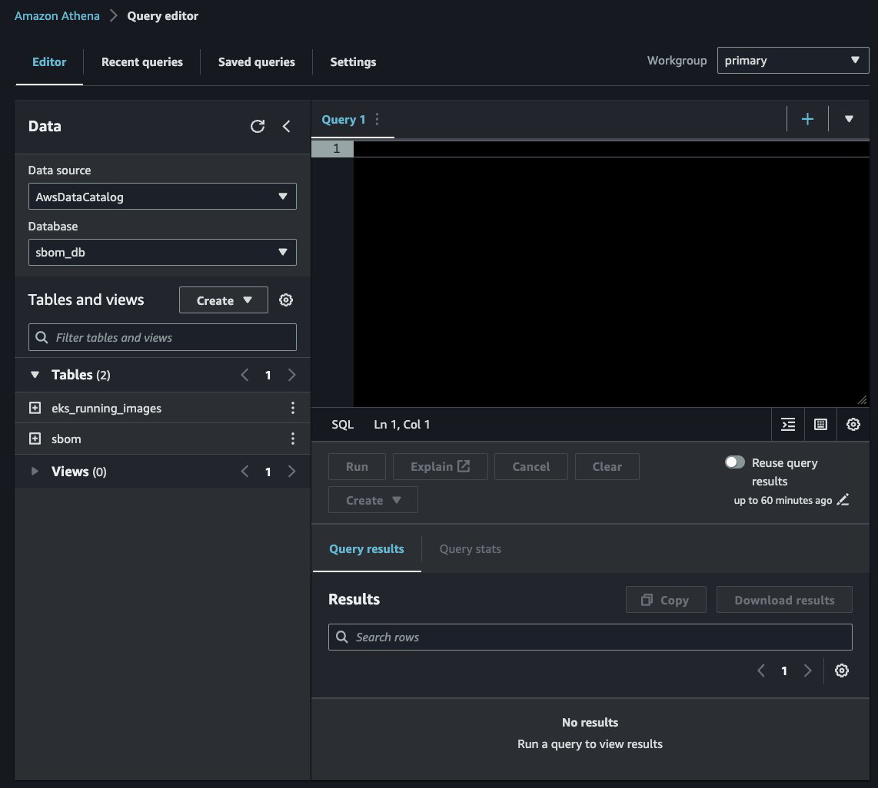This screenshot has width=879, height=789.
Task: Open the editor format settings gear icon
Action: click(853, 424)
